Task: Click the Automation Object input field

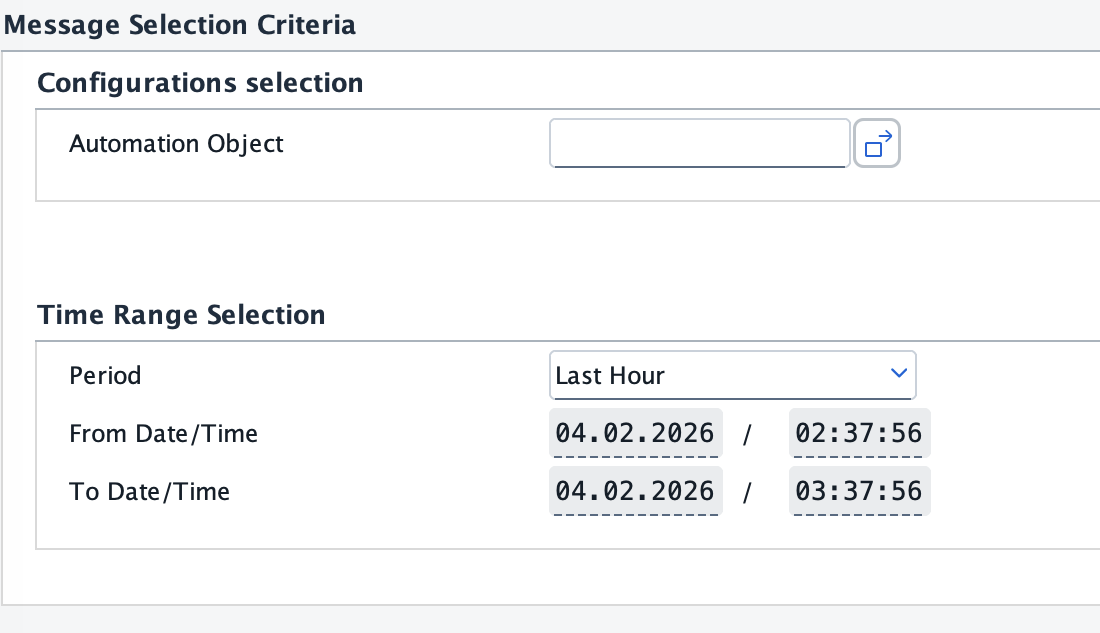Action: pos(699,144)
